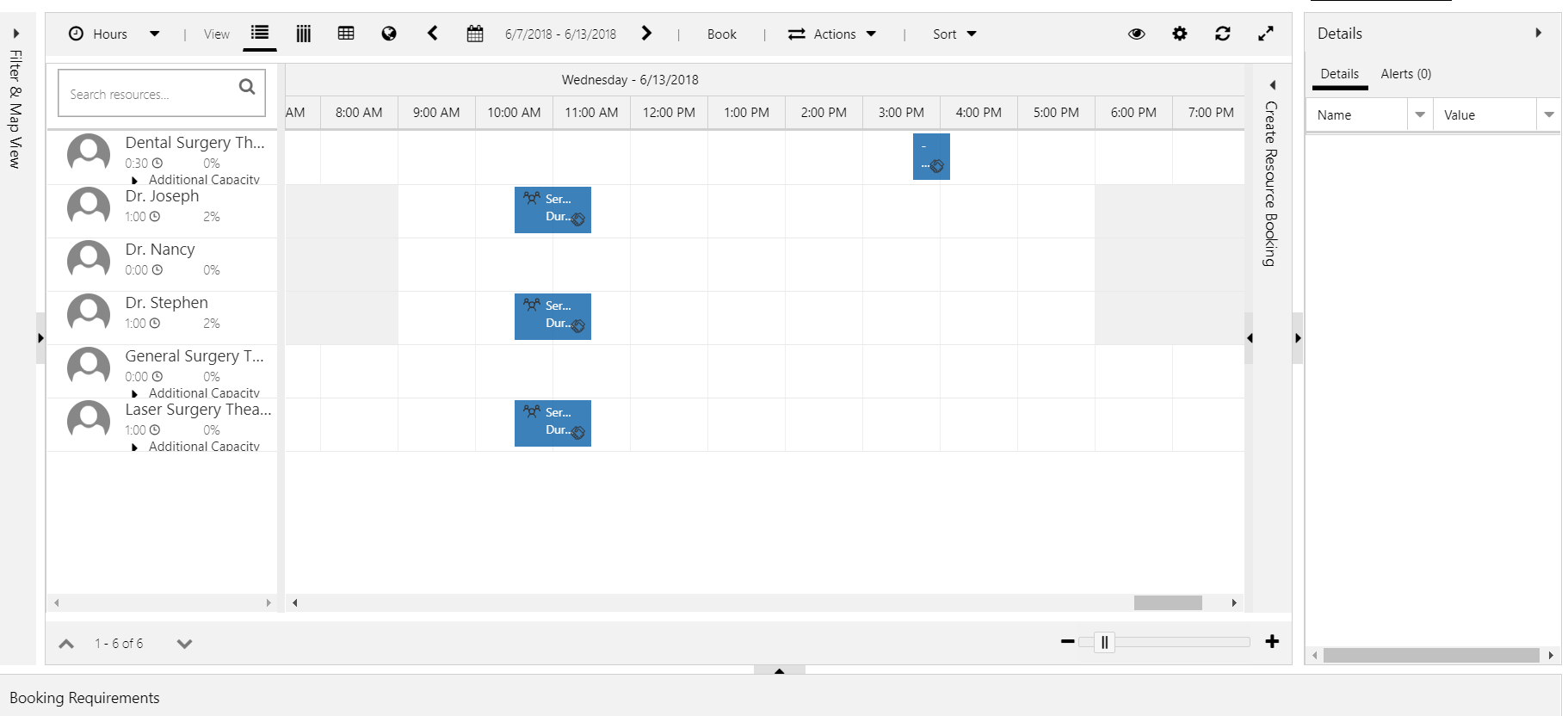Screen dimensions: 1568x716
Task: Click the date range 6/7/2018 - 6/13/2018
Action: (560, 34)
